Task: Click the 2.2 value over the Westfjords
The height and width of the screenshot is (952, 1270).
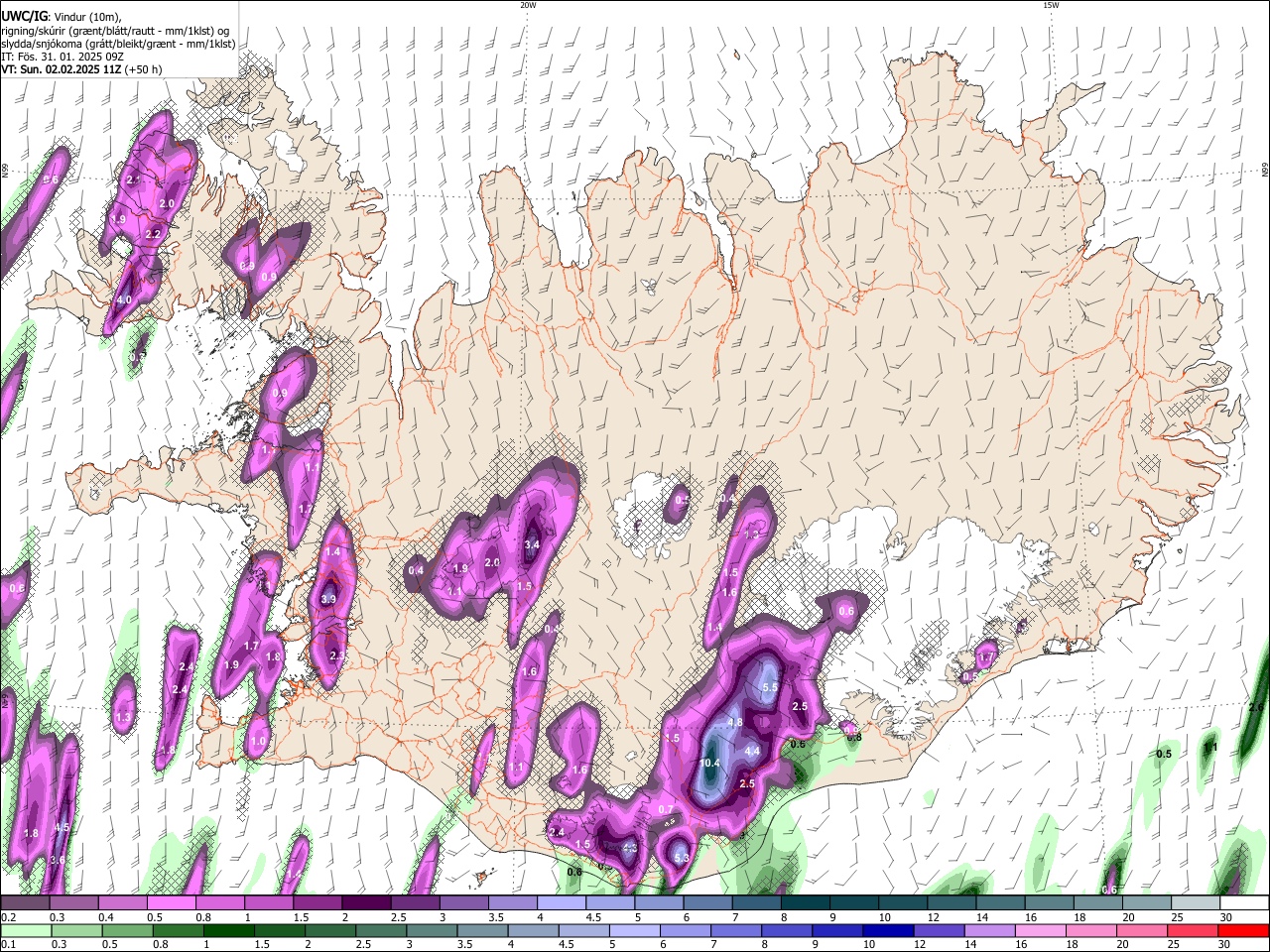Action: pos(153,234)
